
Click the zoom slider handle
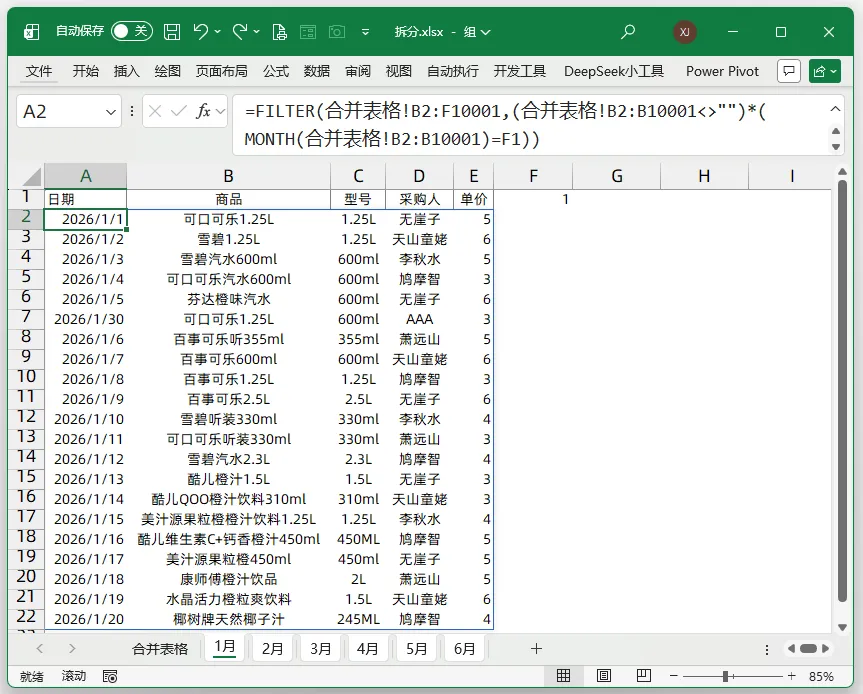726,676
